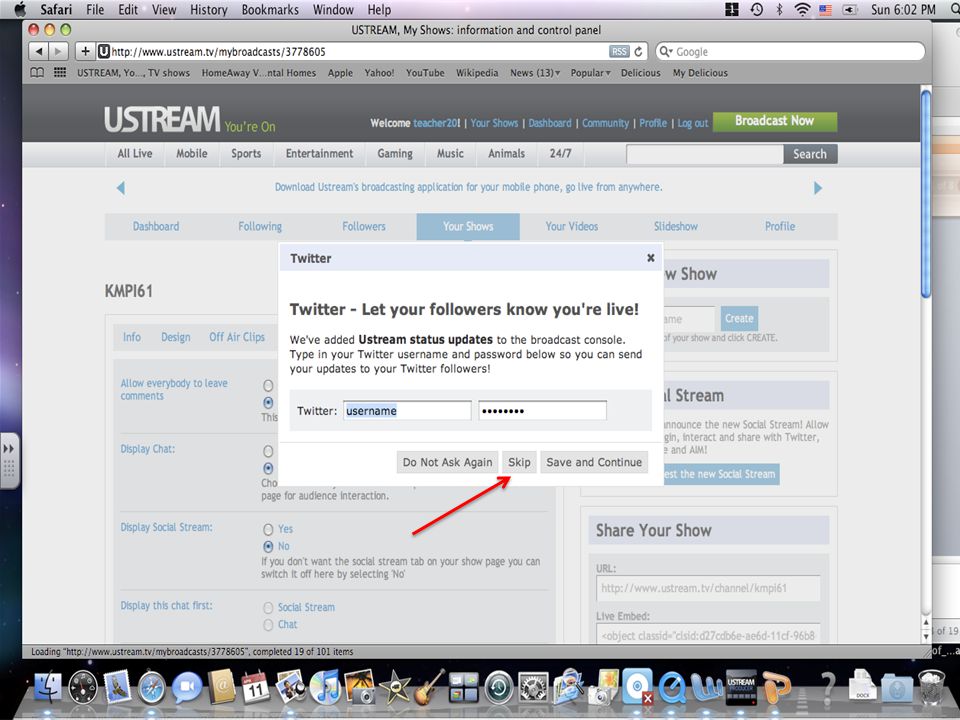Open Ustream Producer in the dock

point(741,687)
